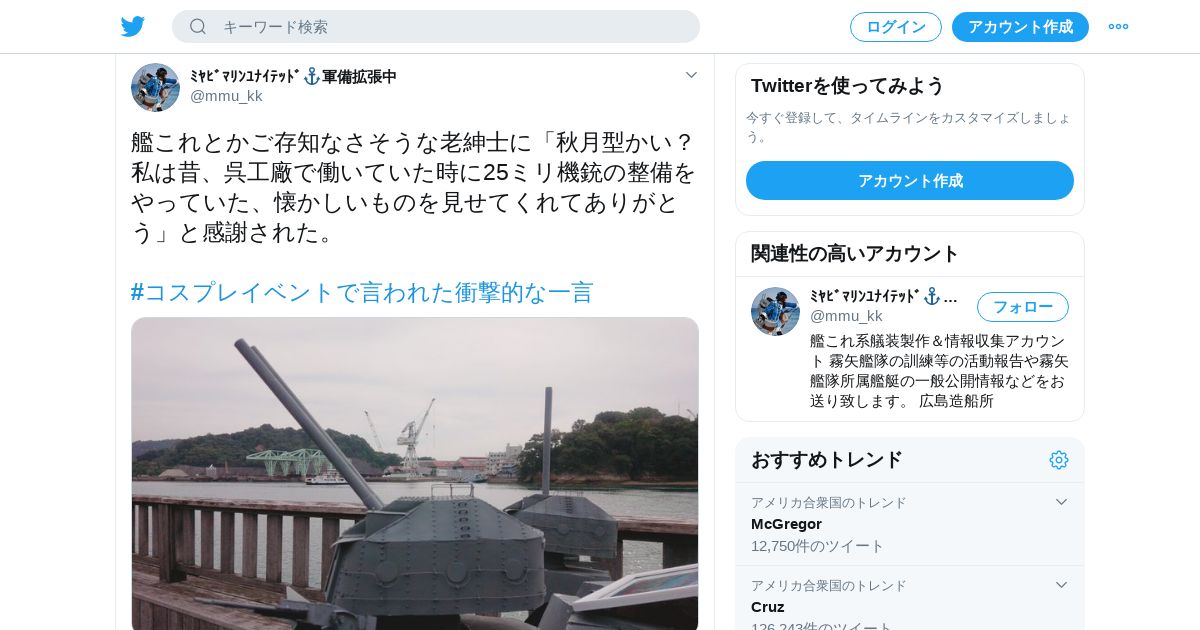The width and height of the screenshot is (1200, 630).
Task: Click the ログイン button
Action: tap(896, 27)
